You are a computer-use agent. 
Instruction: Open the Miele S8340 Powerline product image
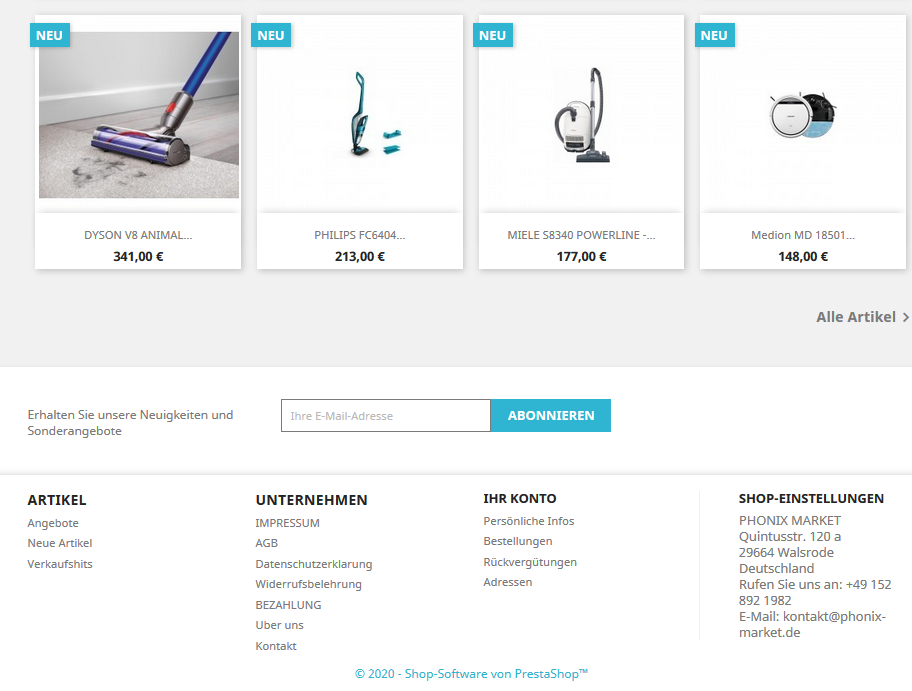pos(582,115)
